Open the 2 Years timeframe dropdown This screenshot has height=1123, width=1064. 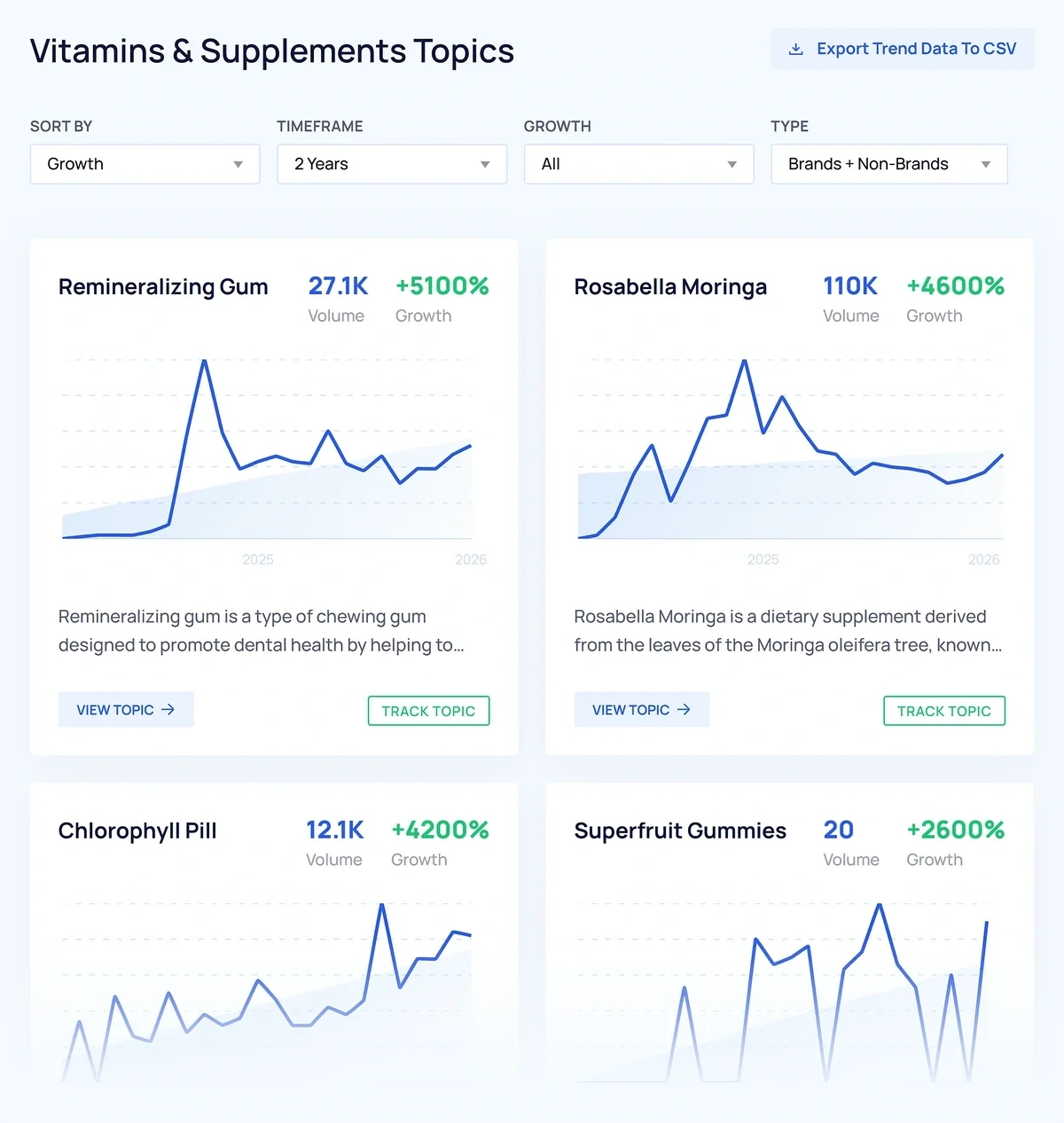tap(391, 164)
